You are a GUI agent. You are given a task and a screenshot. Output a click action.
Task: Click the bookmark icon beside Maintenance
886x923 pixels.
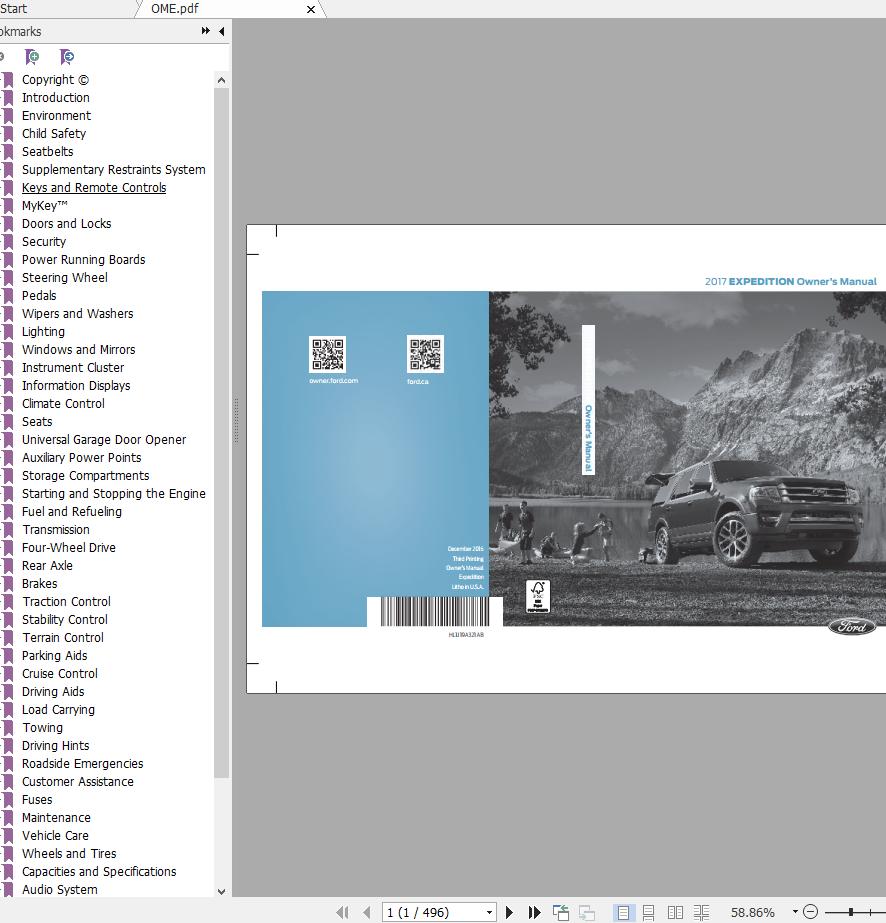[8, 818]
